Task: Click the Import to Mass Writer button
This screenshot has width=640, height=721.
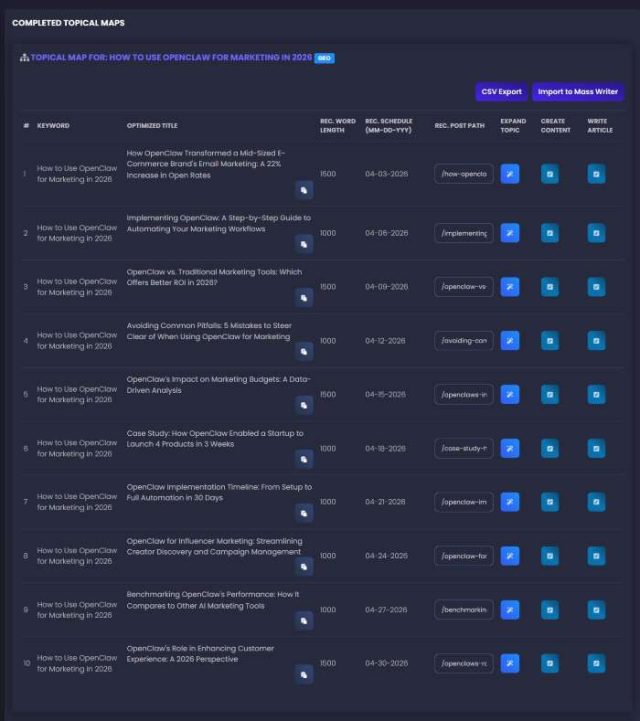Action: click(x=578, y=92)
